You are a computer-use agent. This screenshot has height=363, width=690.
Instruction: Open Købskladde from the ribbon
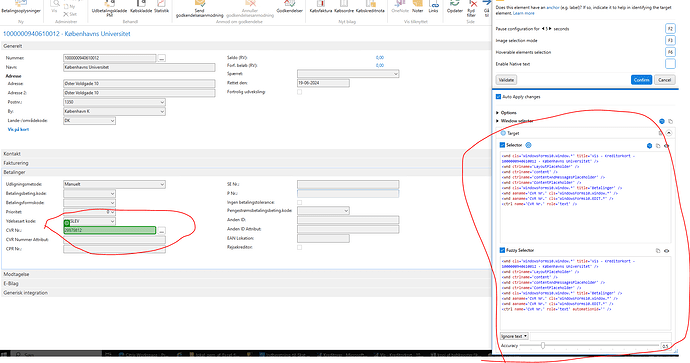pos(141,7)
